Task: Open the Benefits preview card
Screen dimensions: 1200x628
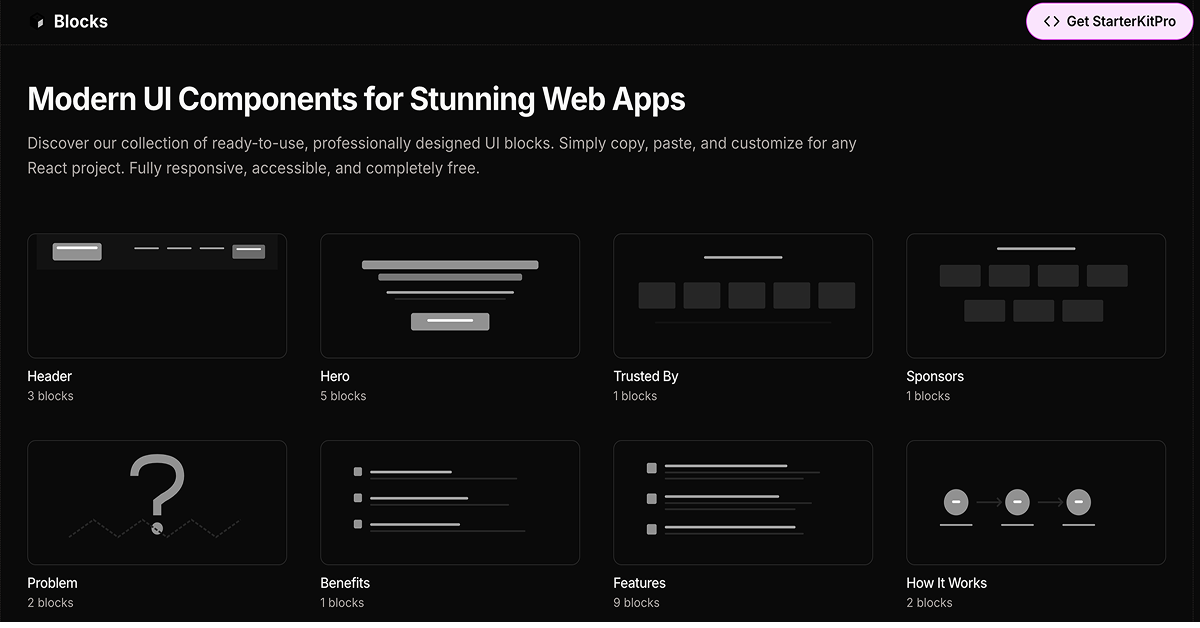Action: tap(450, 502)
